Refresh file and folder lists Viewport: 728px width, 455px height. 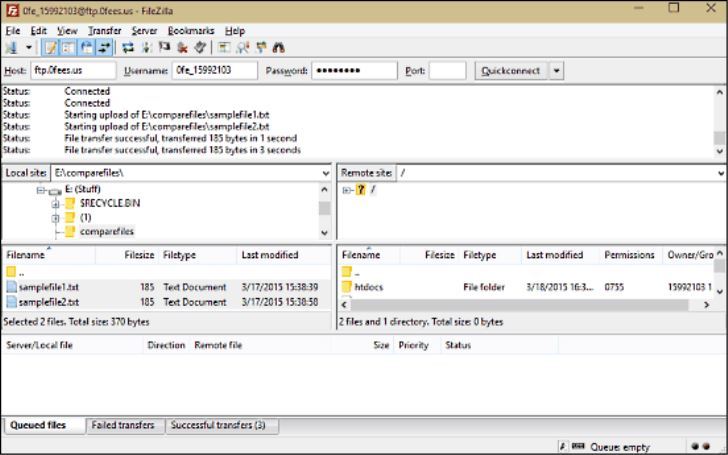[x=128, y=47]
